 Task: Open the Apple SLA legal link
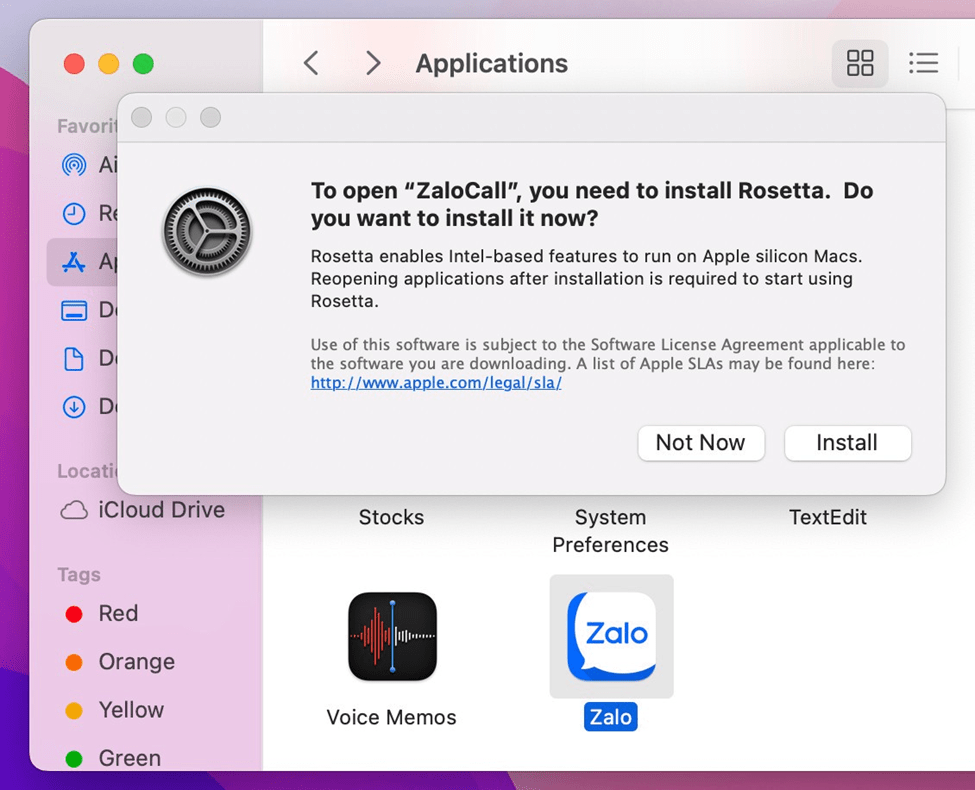[436, 383]
